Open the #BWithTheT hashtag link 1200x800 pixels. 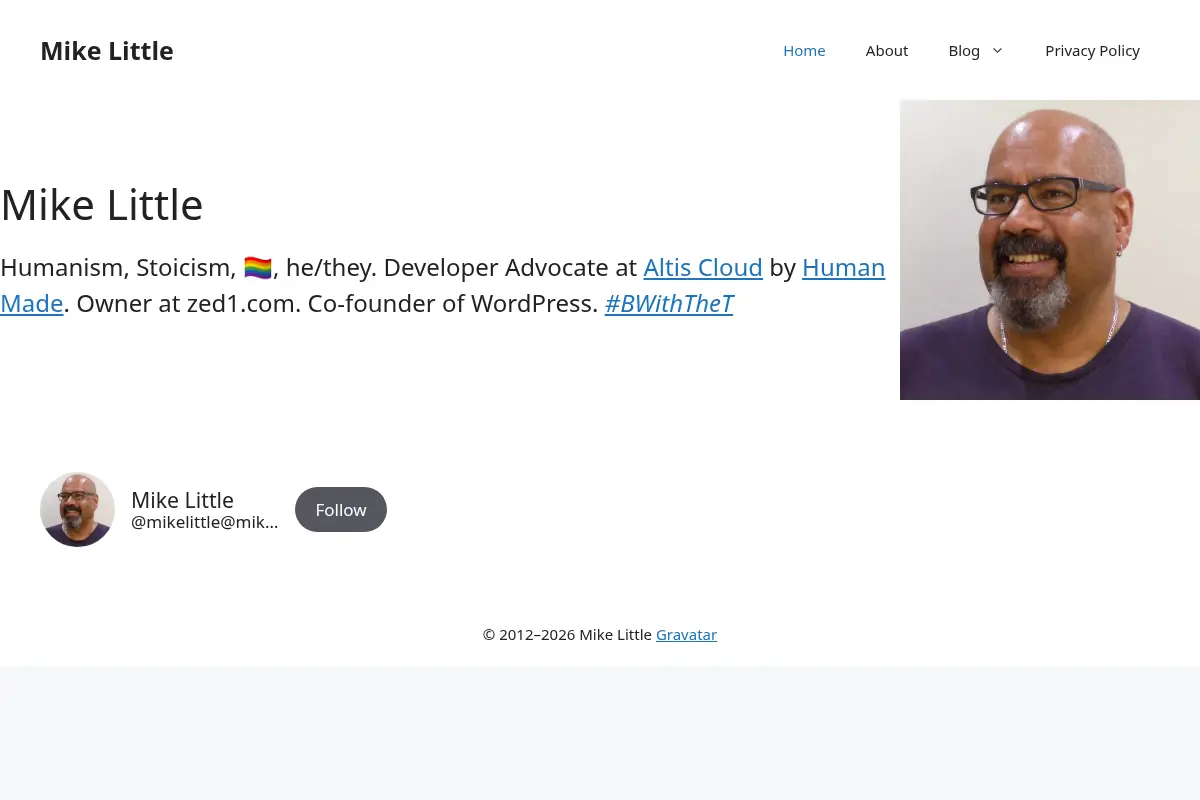click(669, 303)
